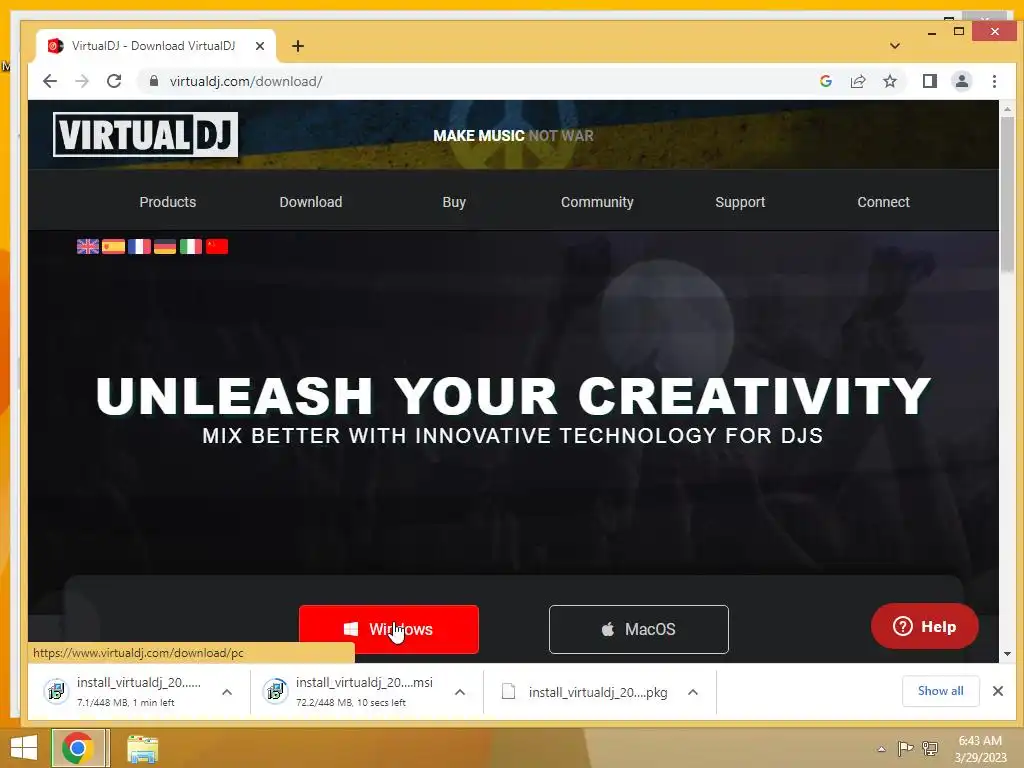
Task: Click the page vertical scrollbar thumb
Action: pyautogui.click(x=1007, y=196)
